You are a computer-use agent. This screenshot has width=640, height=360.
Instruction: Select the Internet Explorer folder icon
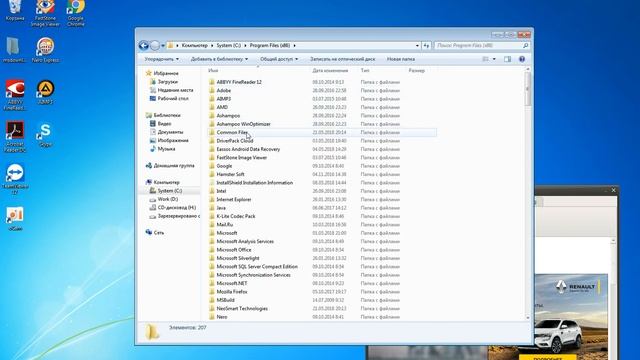[x=212, y=200]
